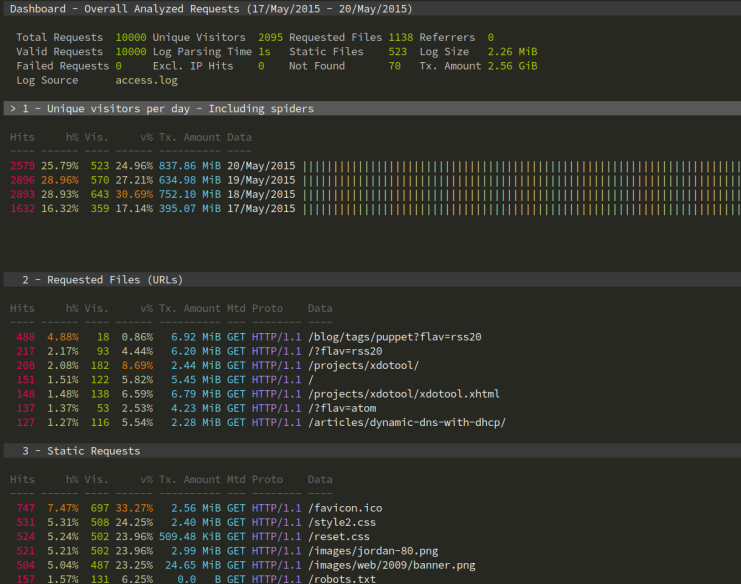Open the Static Requests panel header
741x584 pixels.
click(82, 451)
